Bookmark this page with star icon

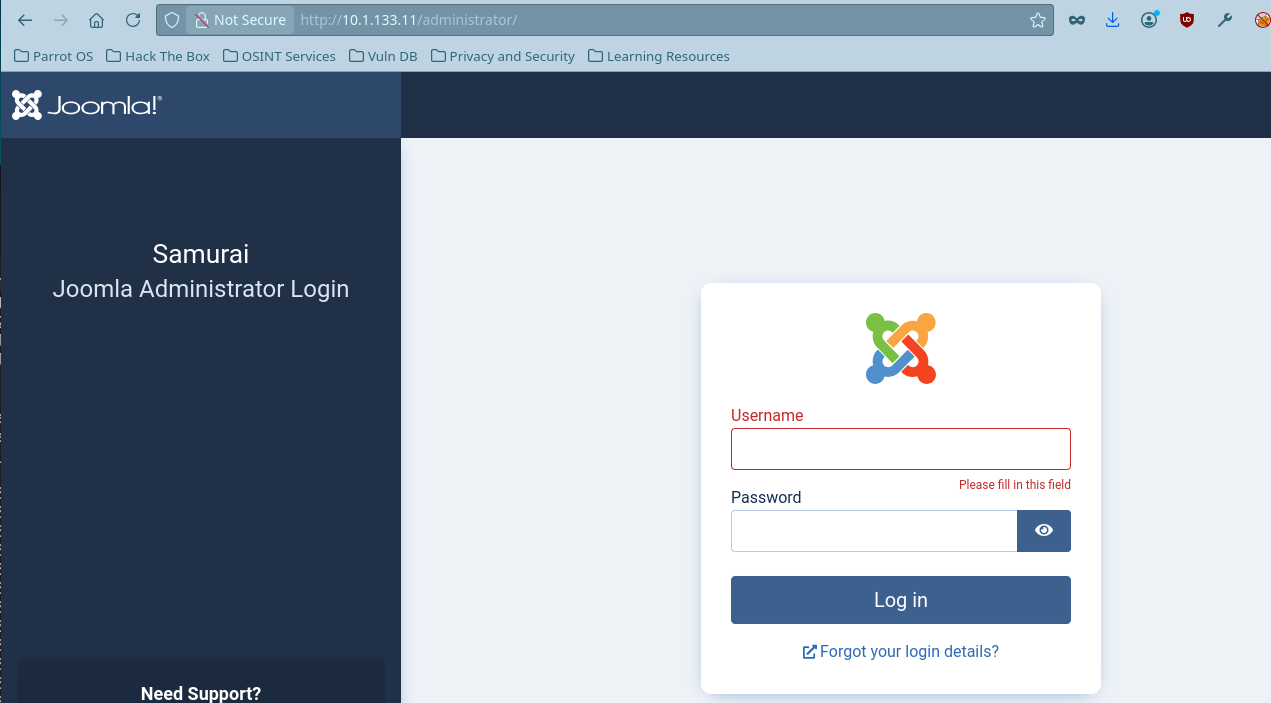tap(1038, 20)
